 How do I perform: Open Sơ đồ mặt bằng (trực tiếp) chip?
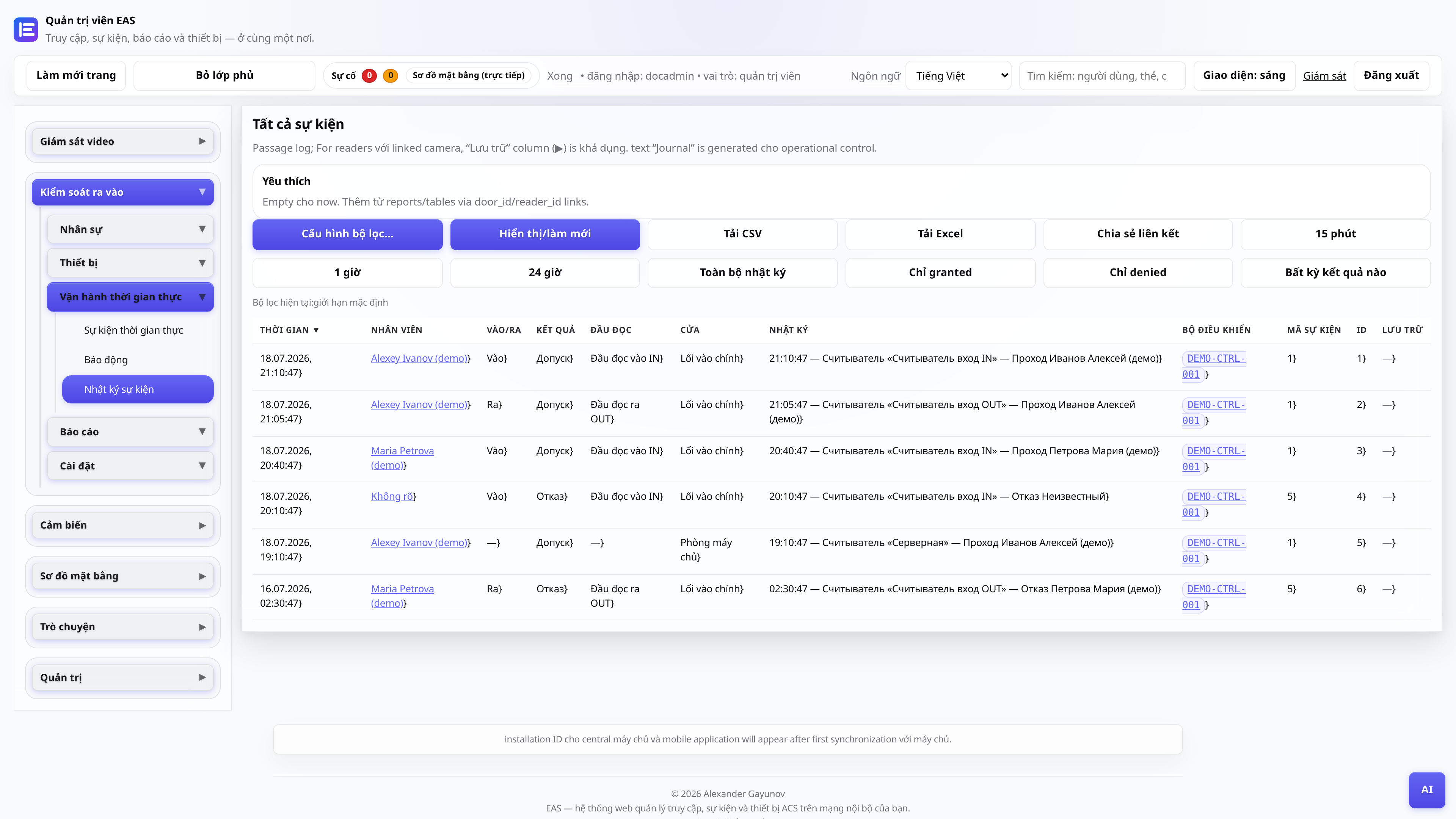point(469,75)
